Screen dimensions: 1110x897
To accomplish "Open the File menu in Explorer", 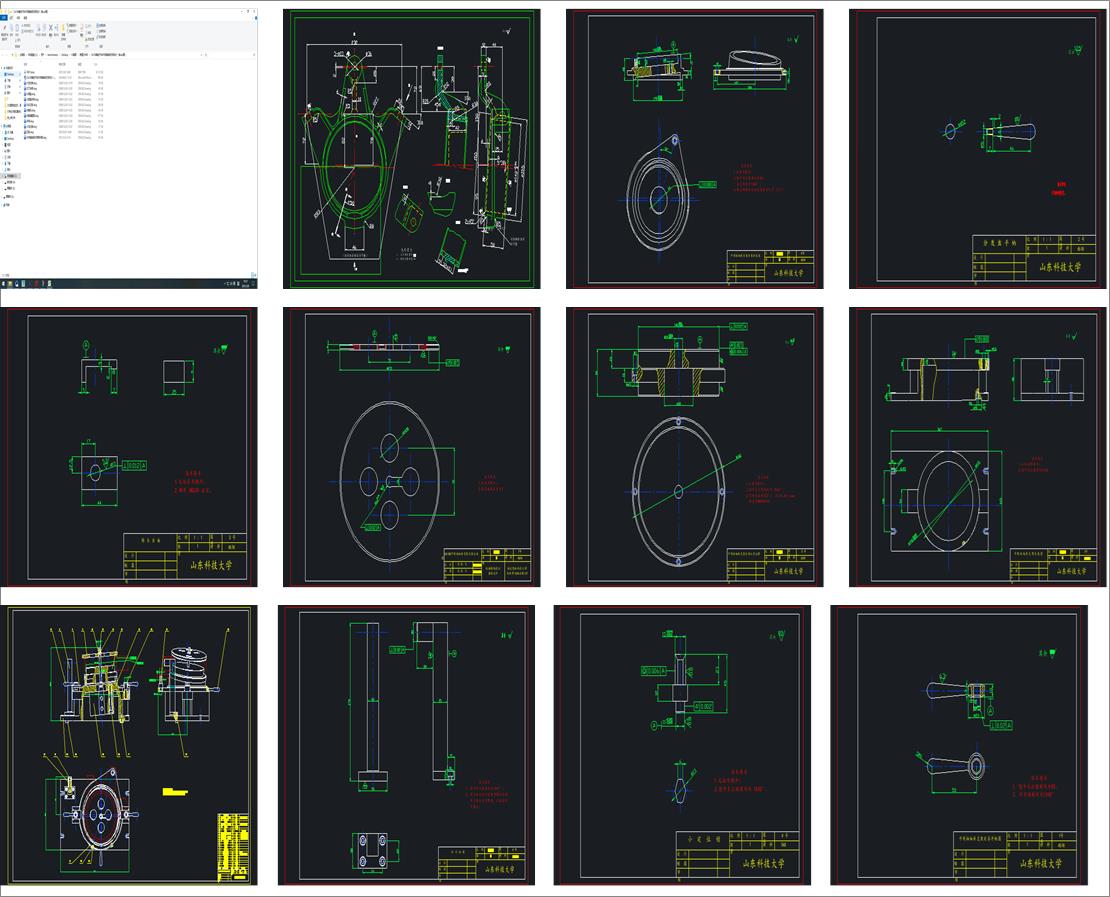I will (4, 19).
